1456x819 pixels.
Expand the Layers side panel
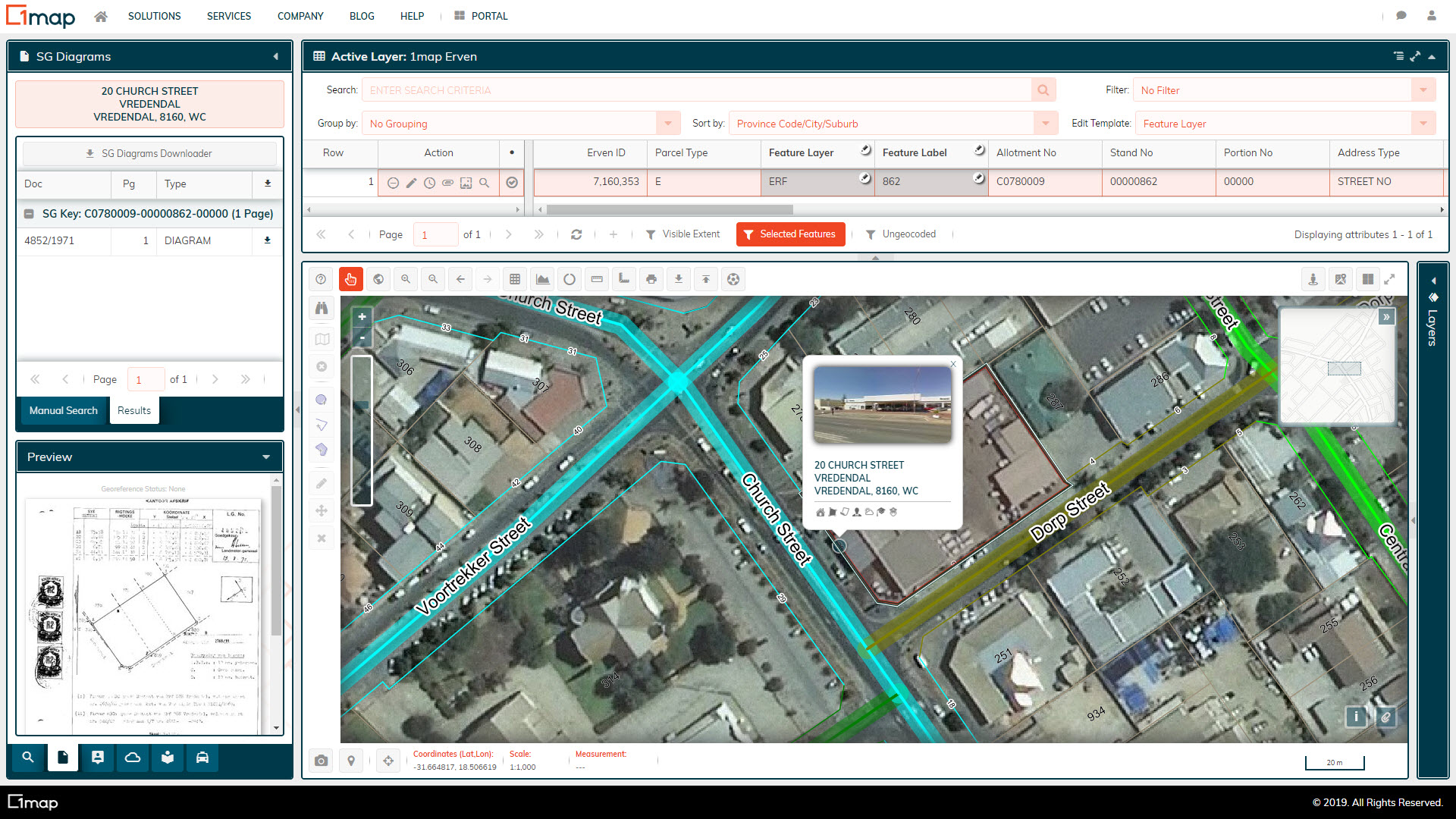pyautogui.click(x=1432, y=281)
